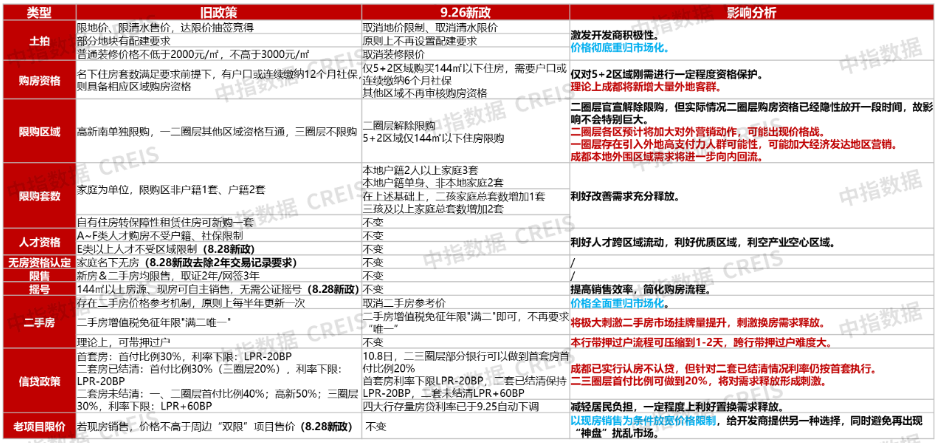This screenshot has width=938, height=443.
Task: Click text '提高销售效率，简化购房流程。'
Action: (641, 290)
